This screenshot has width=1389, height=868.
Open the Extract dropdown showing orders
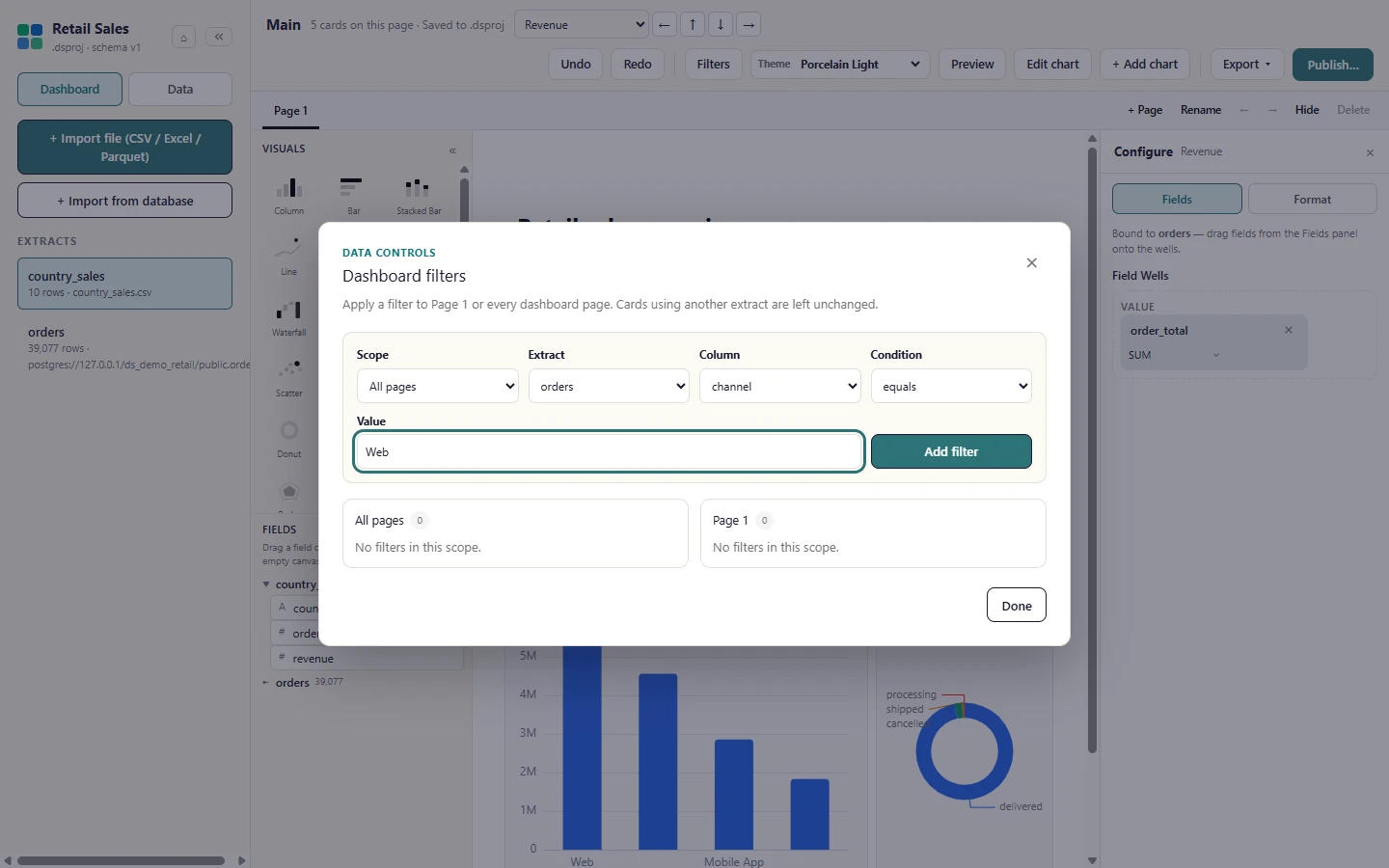coord(609,386)
